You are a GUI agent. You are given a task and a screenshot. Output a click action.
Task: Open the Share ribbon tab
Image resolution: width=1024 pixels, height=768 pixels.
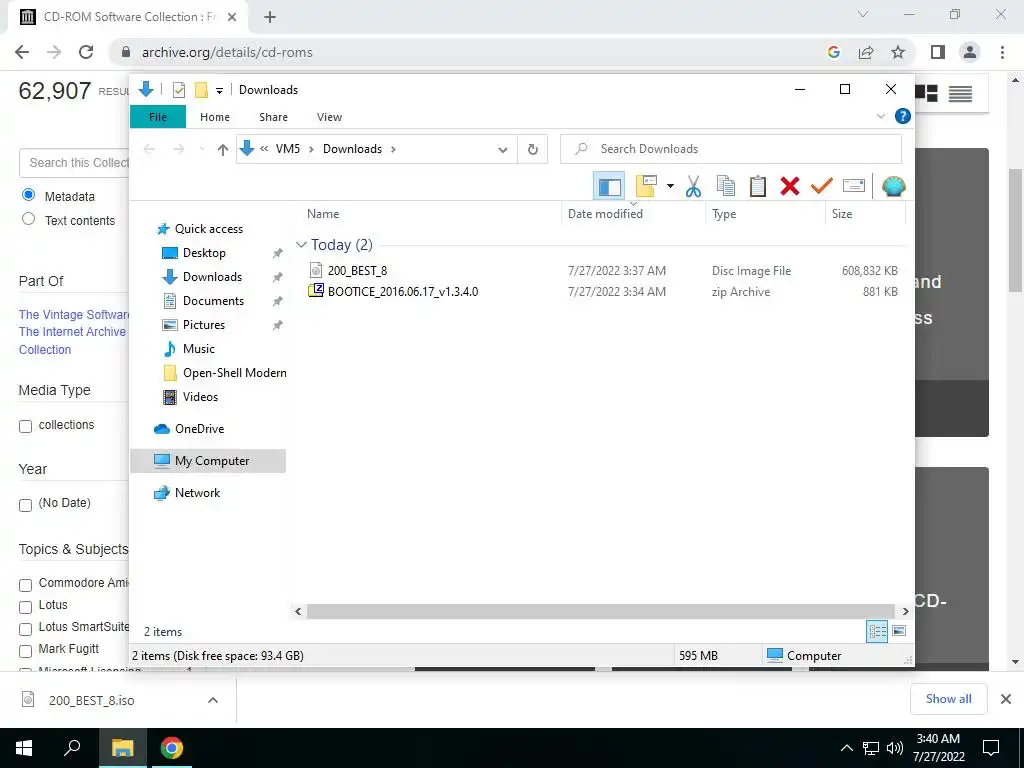tap(273, 117)
